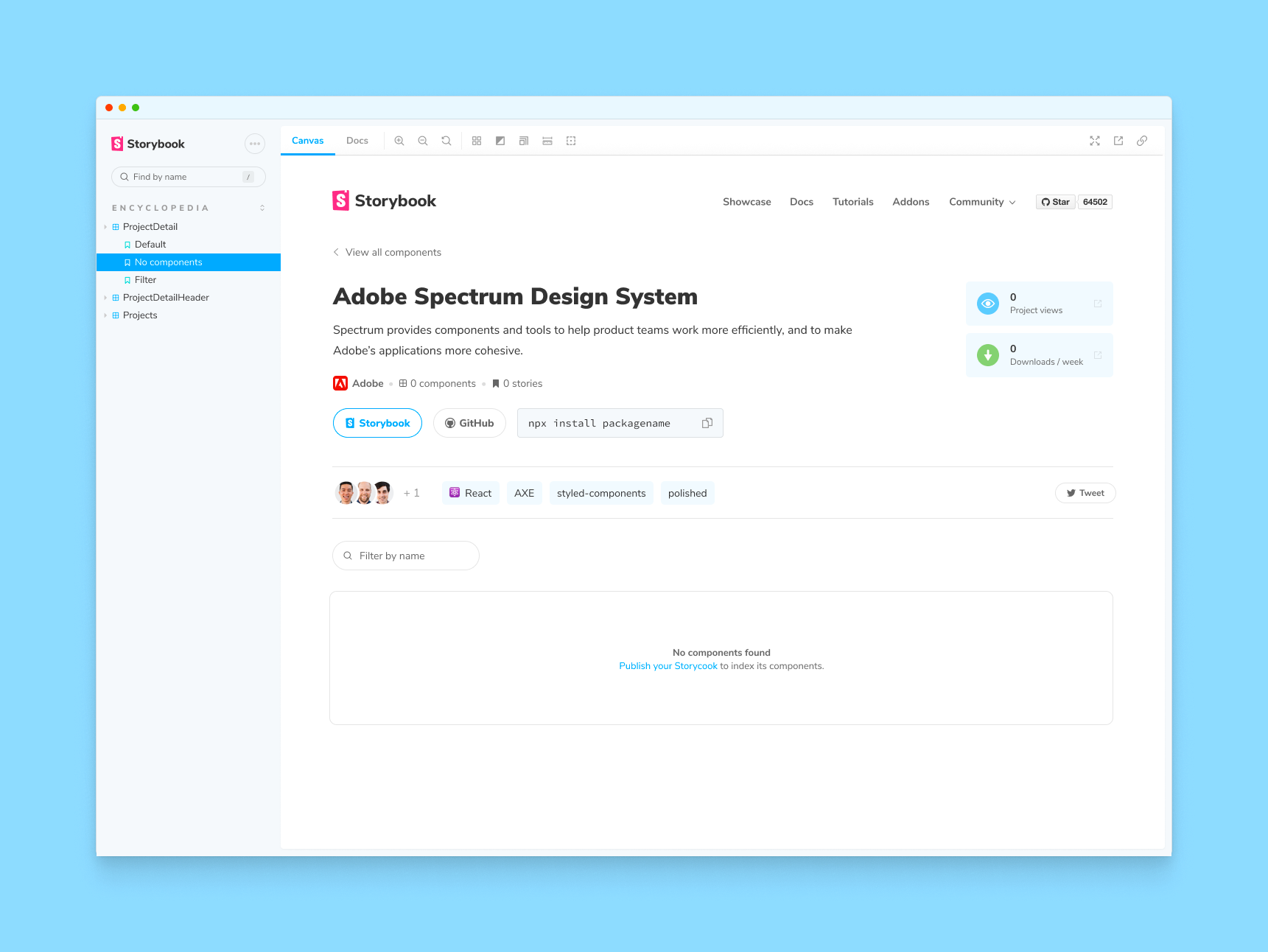Open Addons in the page navigation
1268x952 pixels.
911,202
